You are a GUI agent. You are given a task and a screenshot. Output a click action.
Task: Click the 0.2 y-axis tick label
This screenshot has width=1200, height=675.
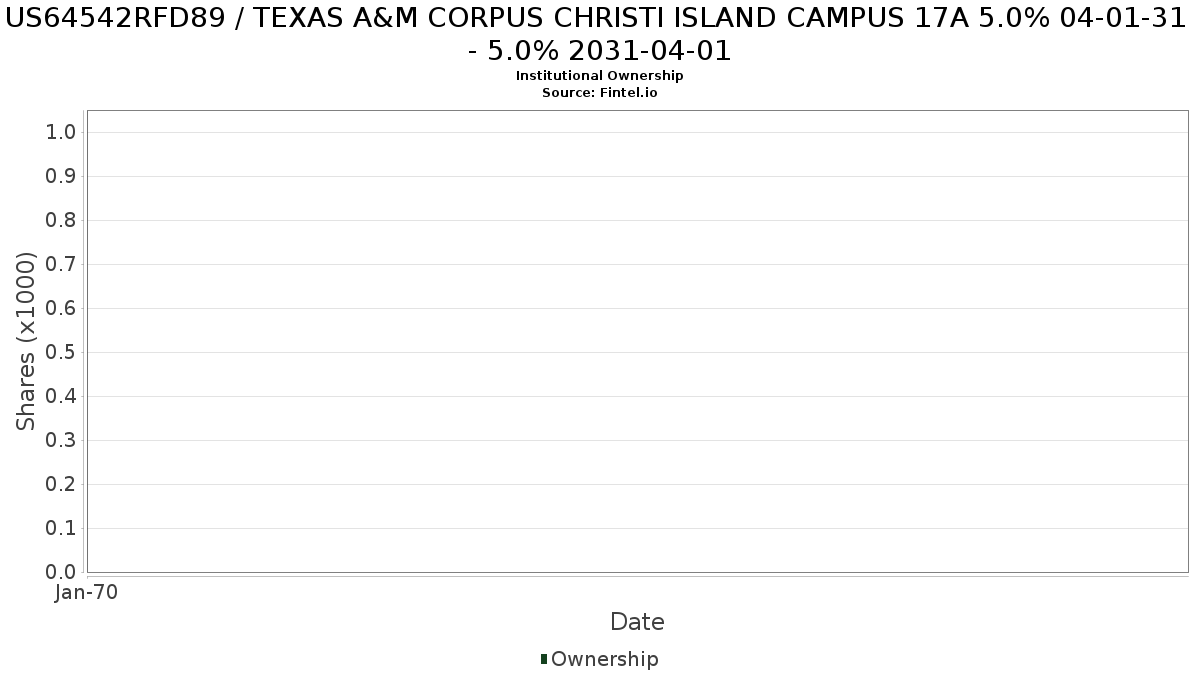61,484
